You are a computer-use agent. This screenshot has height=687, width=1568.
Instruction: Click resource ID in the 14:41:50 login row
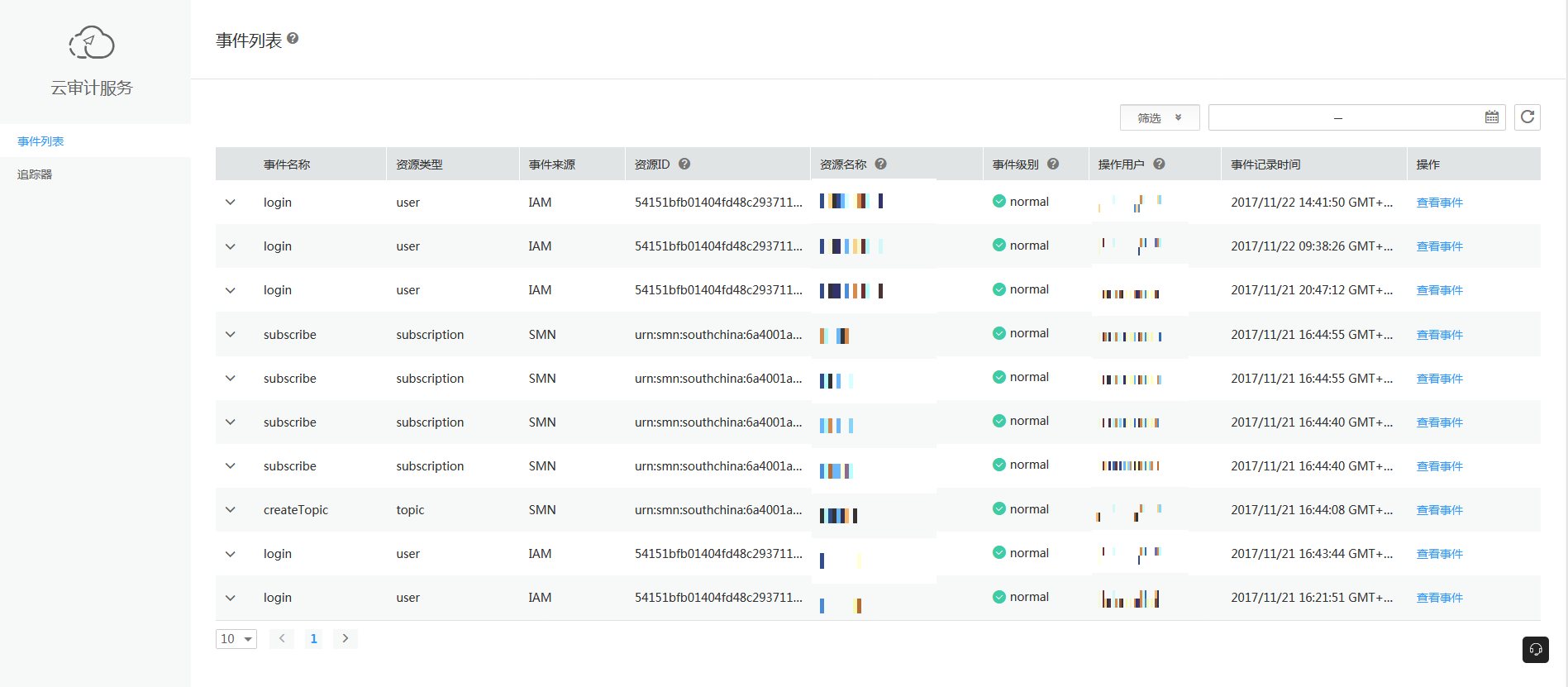click(x=718, y=203)
